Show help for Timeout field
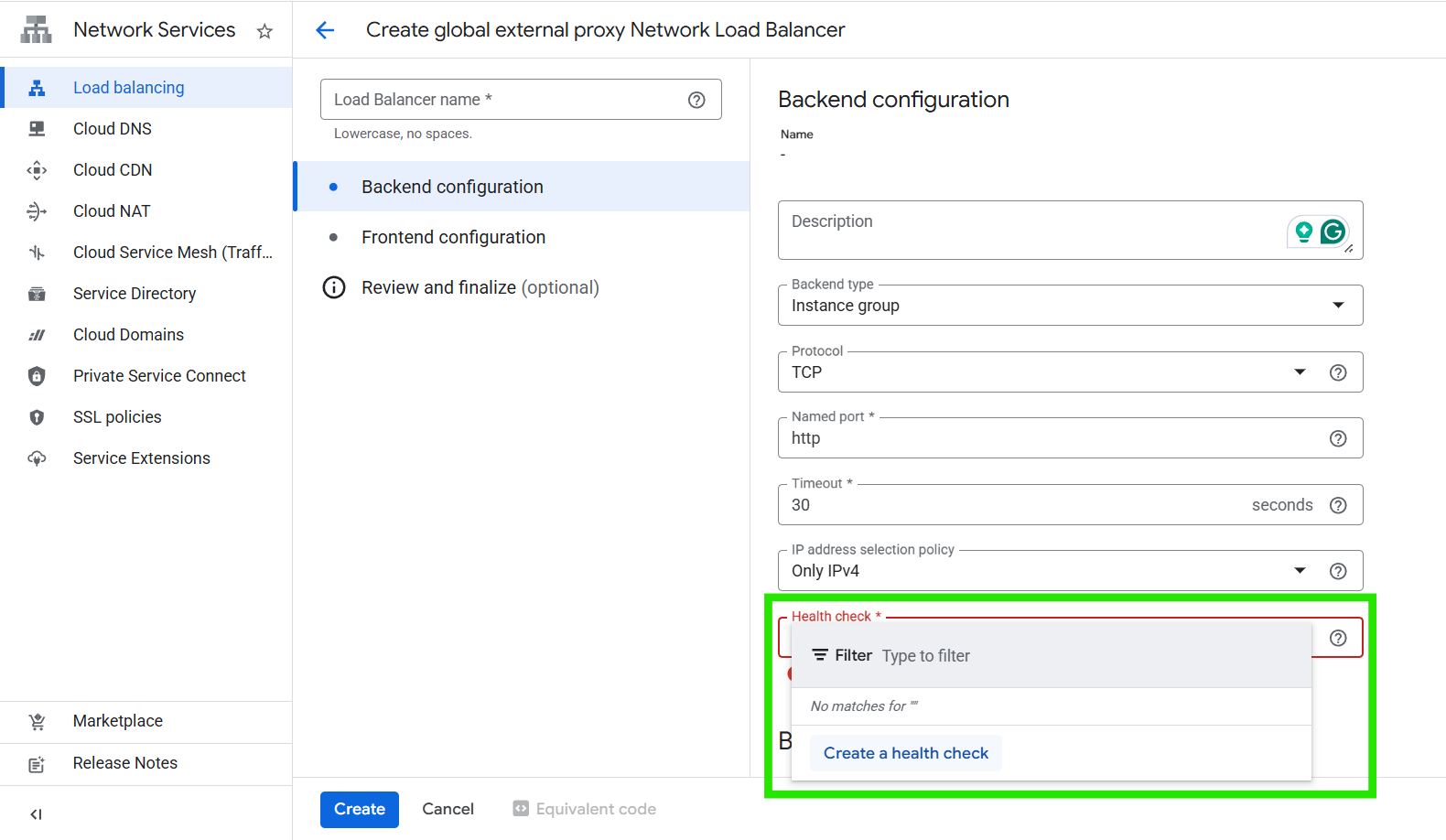This screenshot has height=840, width=1446. [x=1337, y=505]
